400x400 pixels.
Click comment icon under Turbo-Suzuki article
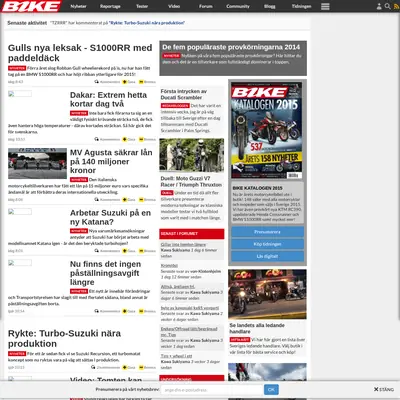93,367
